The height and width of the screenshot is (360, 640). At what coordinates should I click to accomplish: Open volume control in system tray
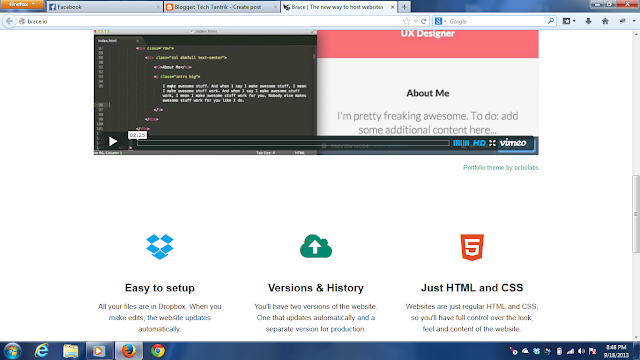pyautogui.click(x=581, y=351)
